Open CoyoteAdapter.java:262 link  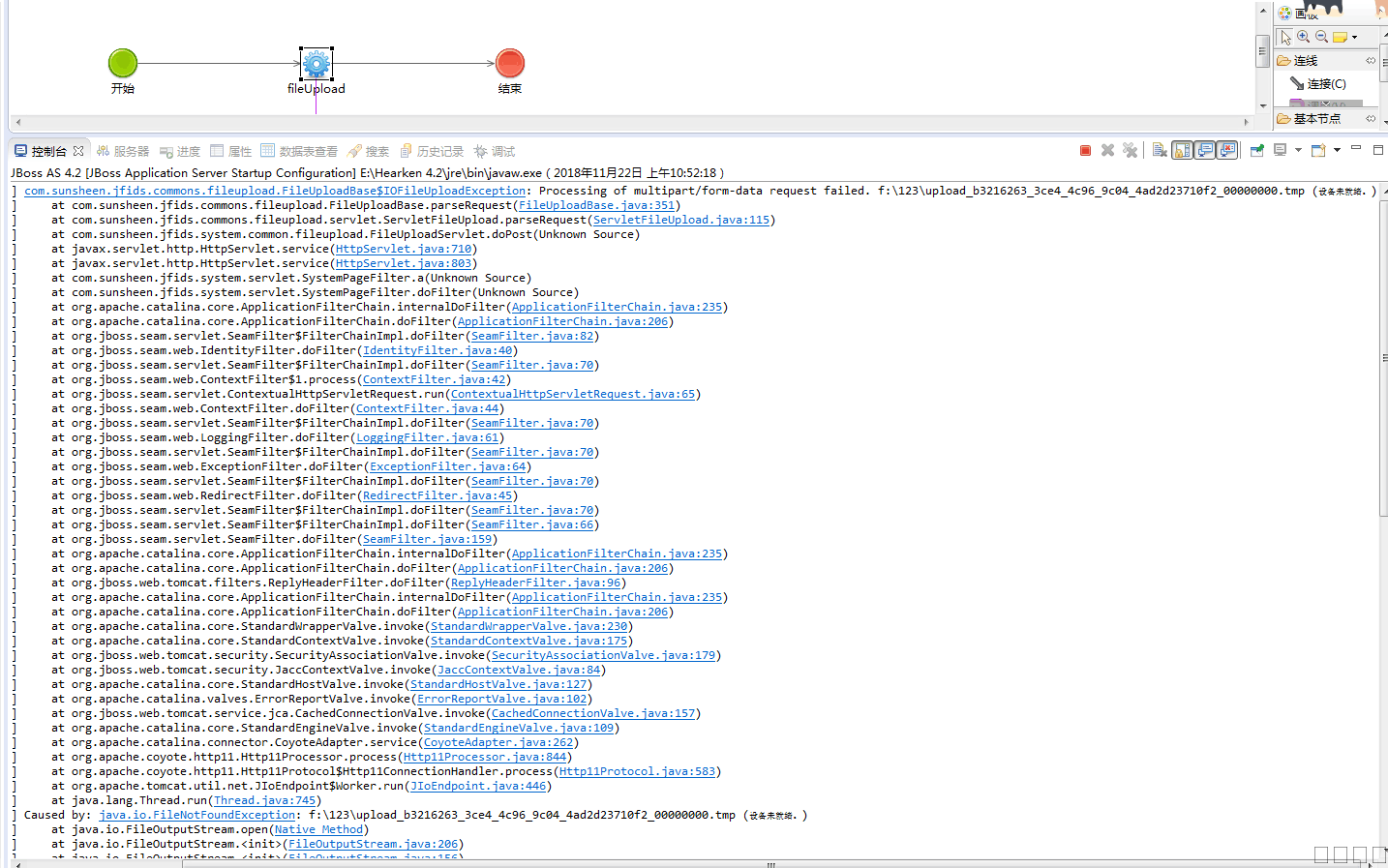pyautogui.click(x=498, y=742)
